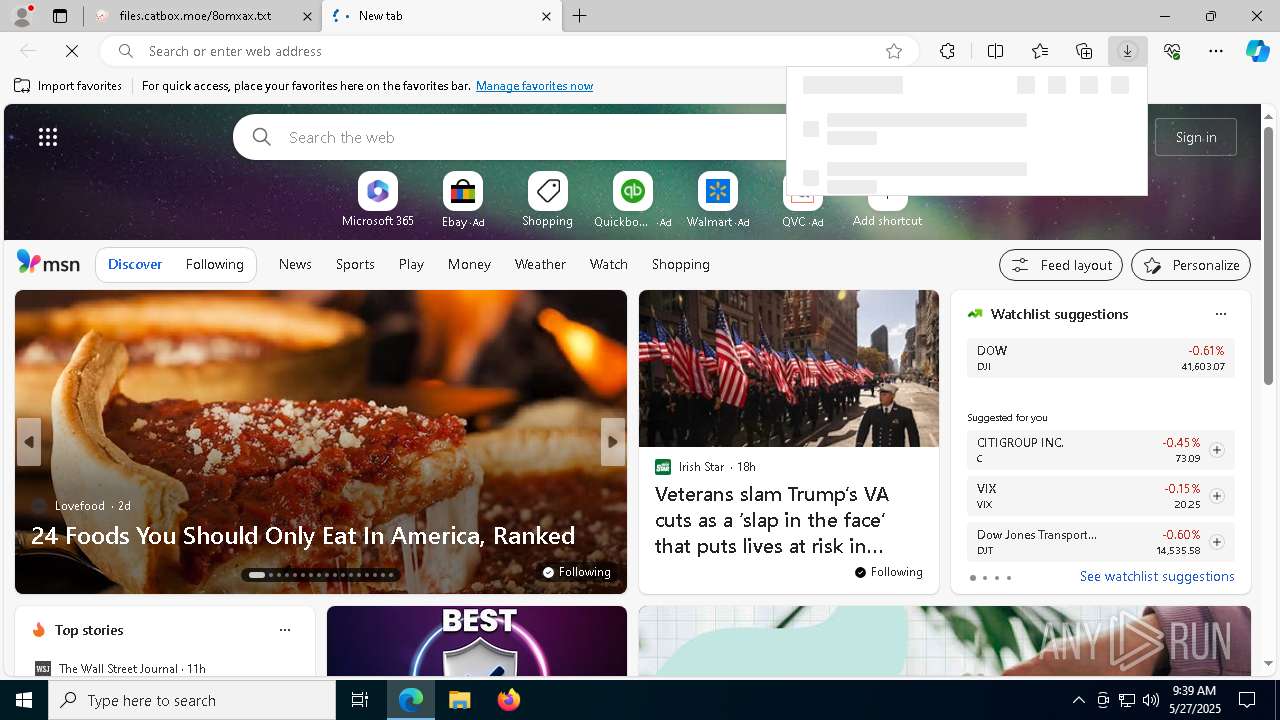Add this page to favorites star

[894, 51]
